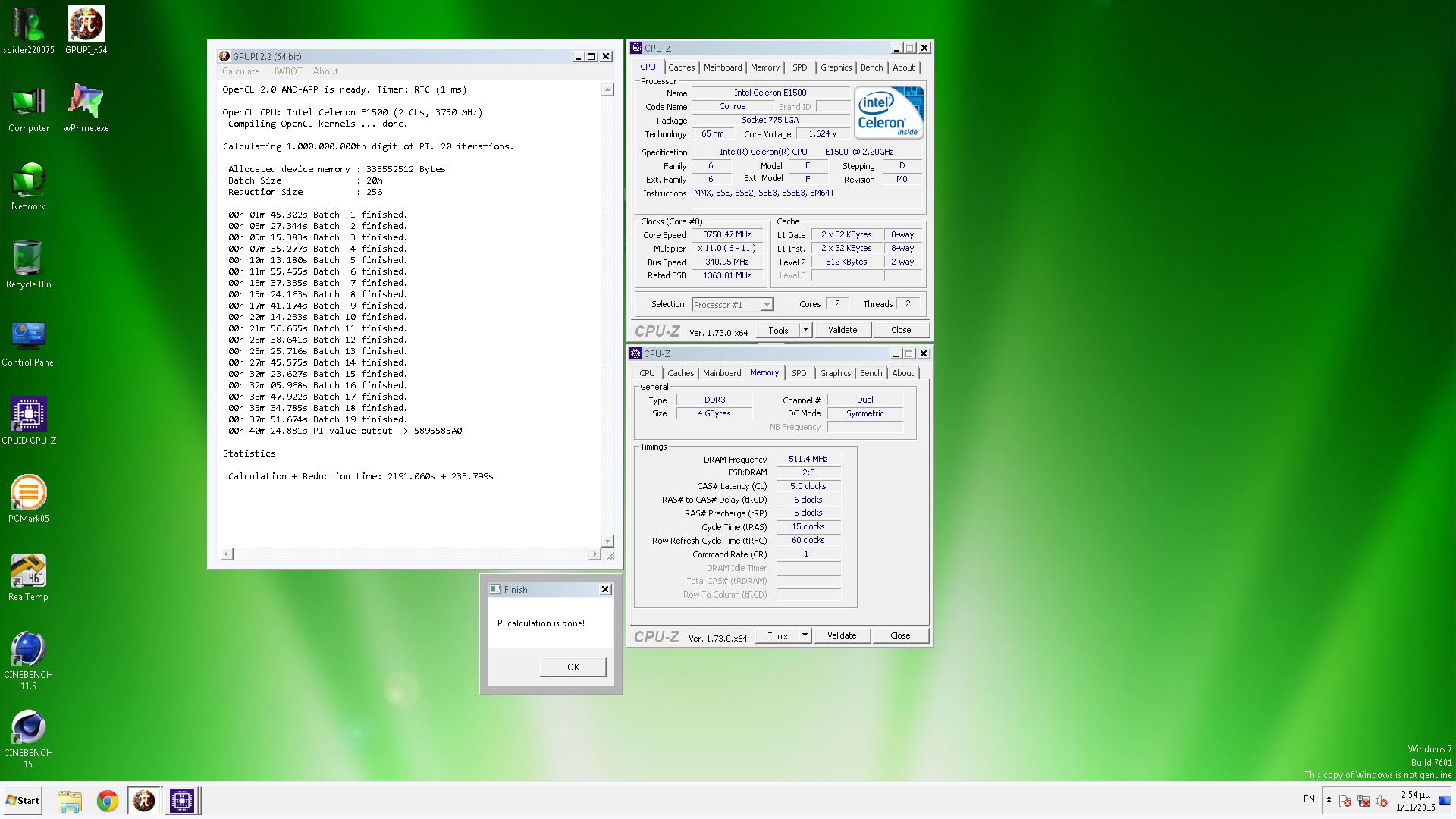Click GPUPI title bar pi icon
The height and width of the screenshot is (819, 1456).
[x=224, y=56]
